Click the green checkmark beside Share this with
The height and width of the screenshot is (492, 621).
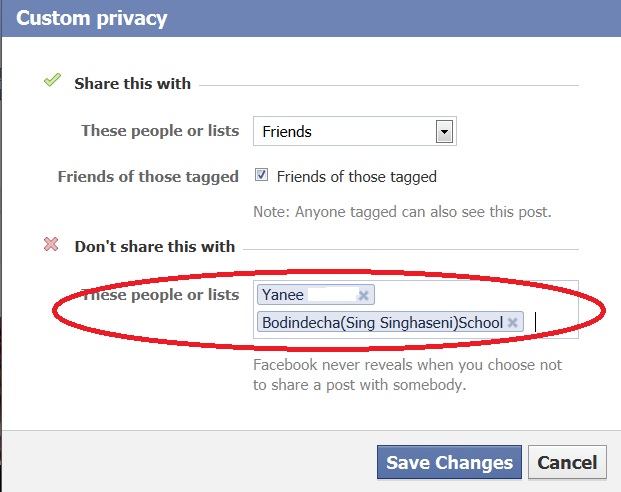tap(52, 81)
